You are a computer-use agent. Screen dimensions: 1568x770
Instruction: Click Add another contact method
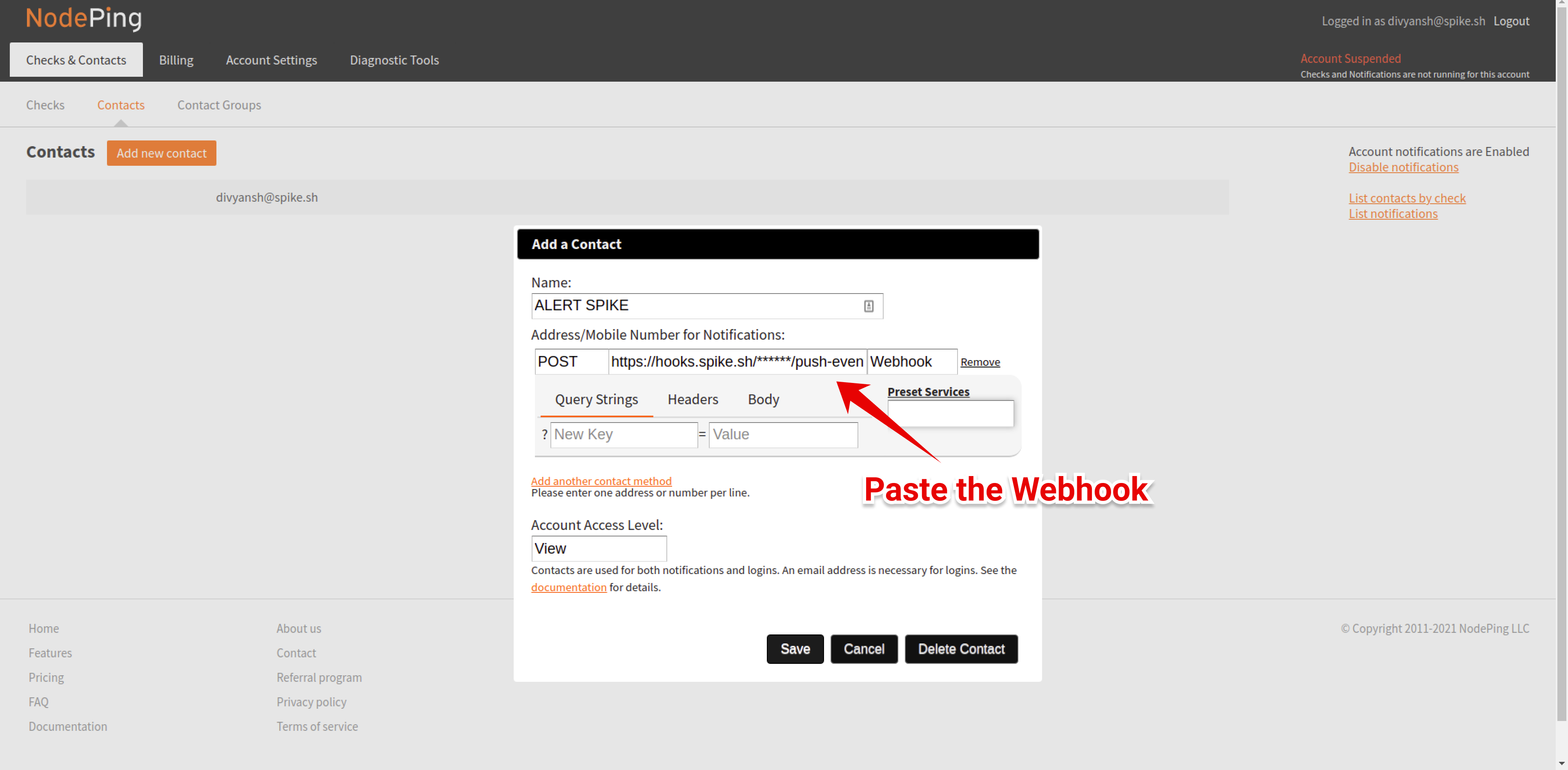point(601,481)
